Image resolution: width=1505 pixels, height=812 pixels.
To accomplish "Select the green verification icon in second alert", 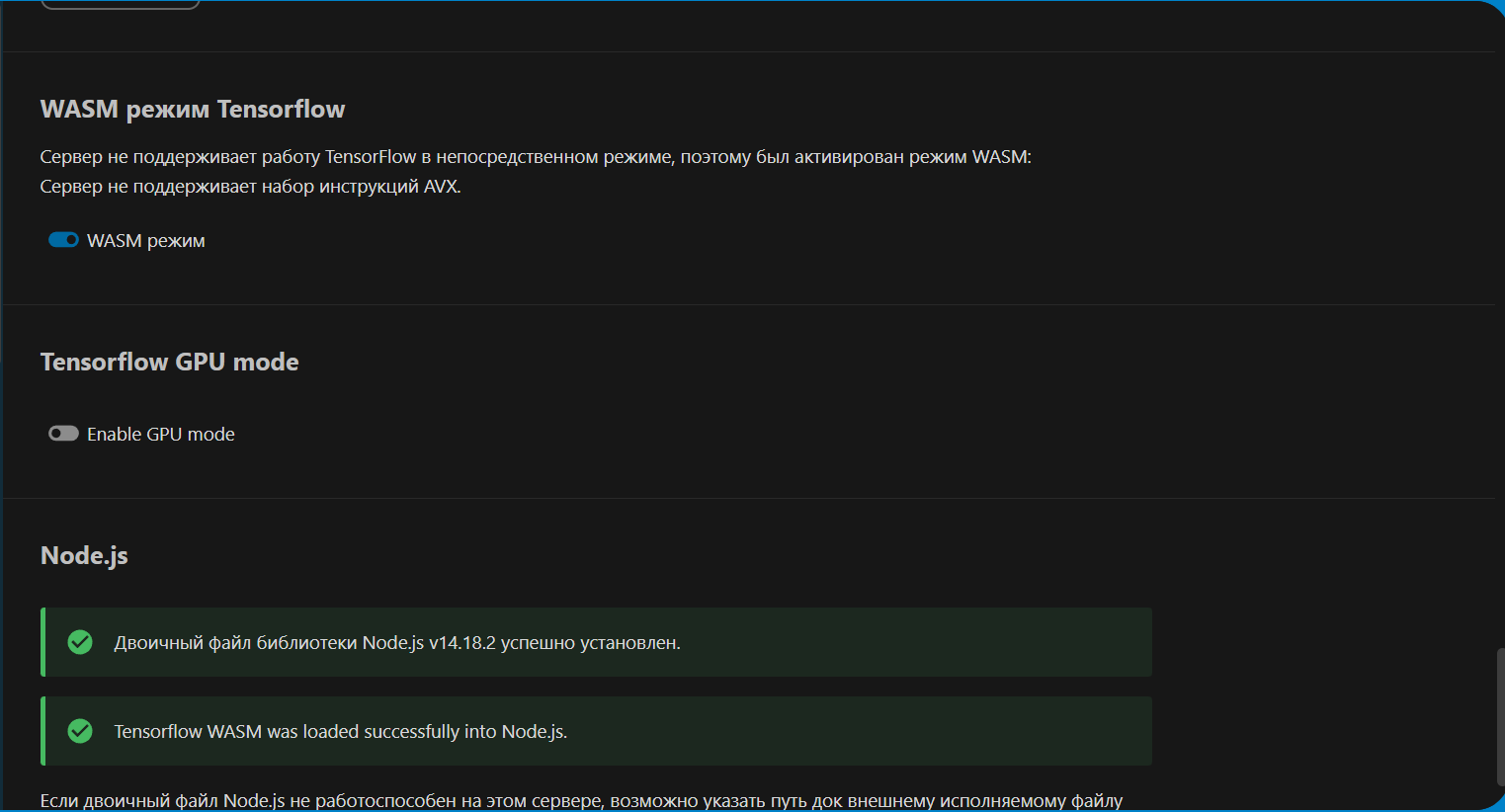I will point(80,731).
